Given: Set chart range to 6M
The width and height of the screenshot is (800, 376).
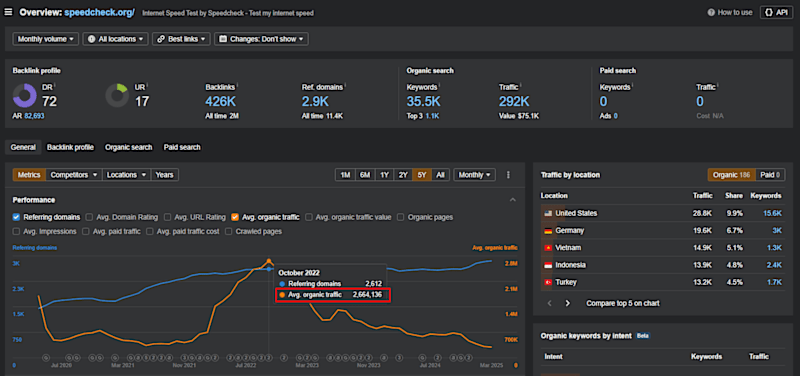Looking at the screenshot, I should [x=365, y=174].
